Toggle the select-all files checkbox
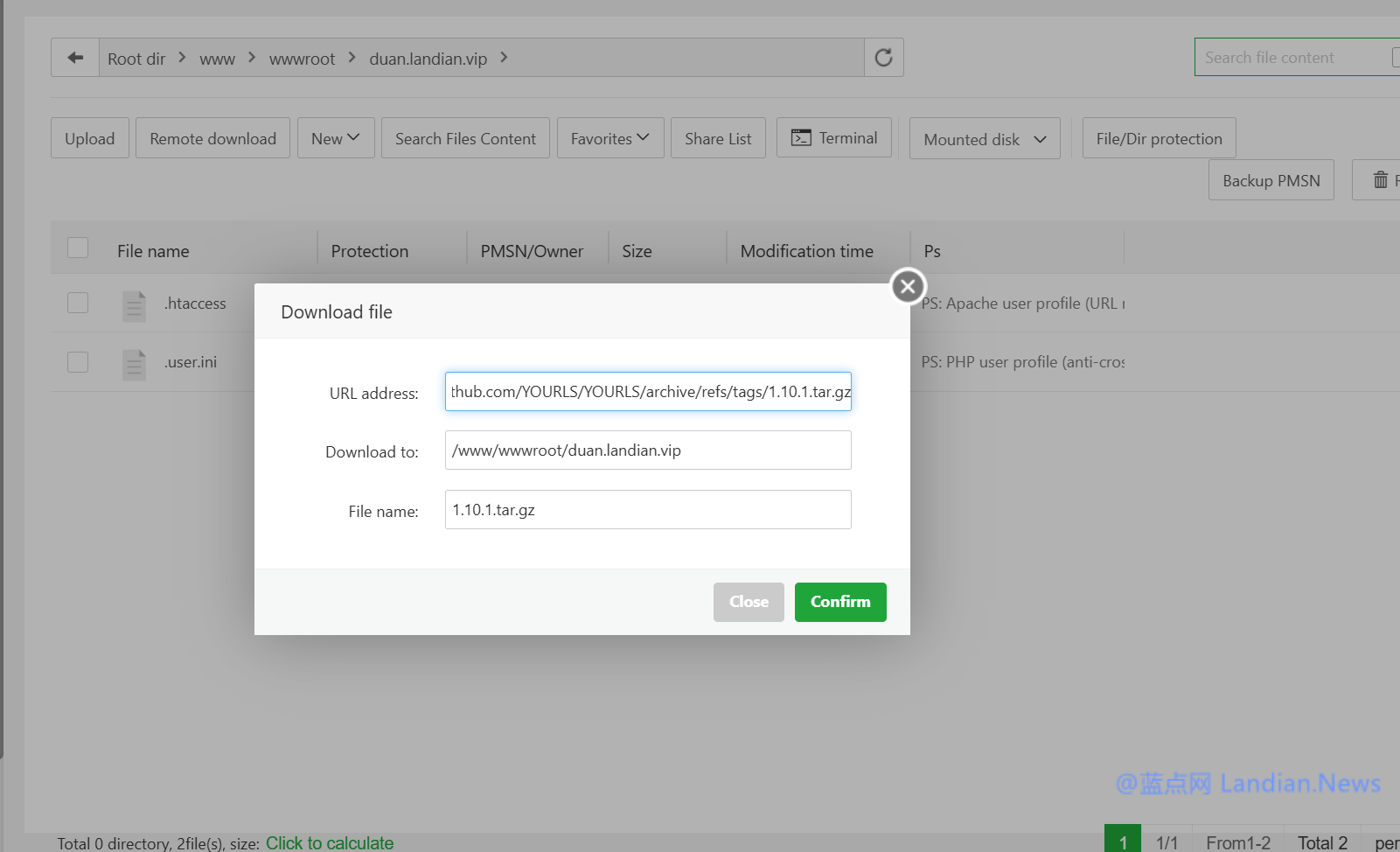Screen dimensions: 1400x852 (x=78, y=248)
